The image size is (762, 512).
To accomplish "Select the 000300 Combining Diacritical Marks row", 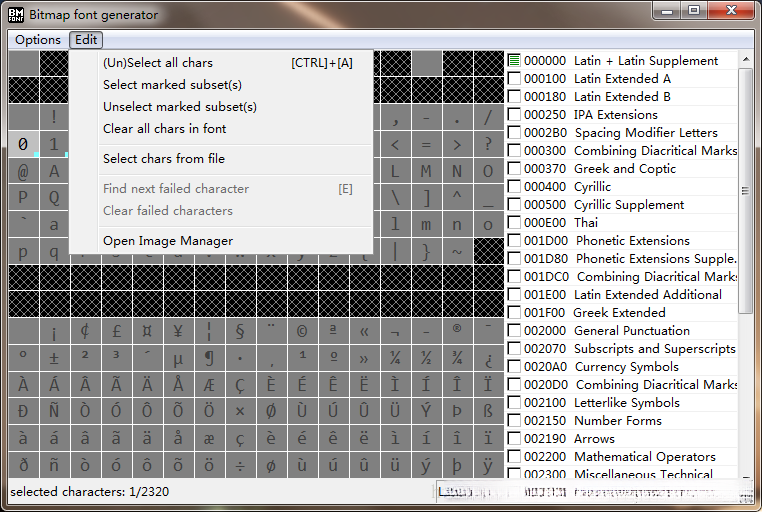I will pyautogui.click(x=622, y=151).
